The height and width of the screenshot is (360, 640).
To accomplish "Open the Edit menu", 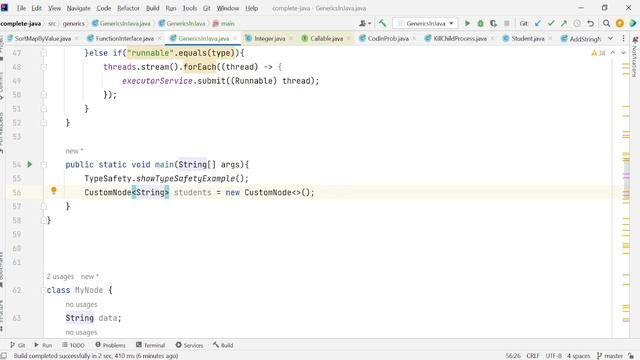I will point(37,8).
